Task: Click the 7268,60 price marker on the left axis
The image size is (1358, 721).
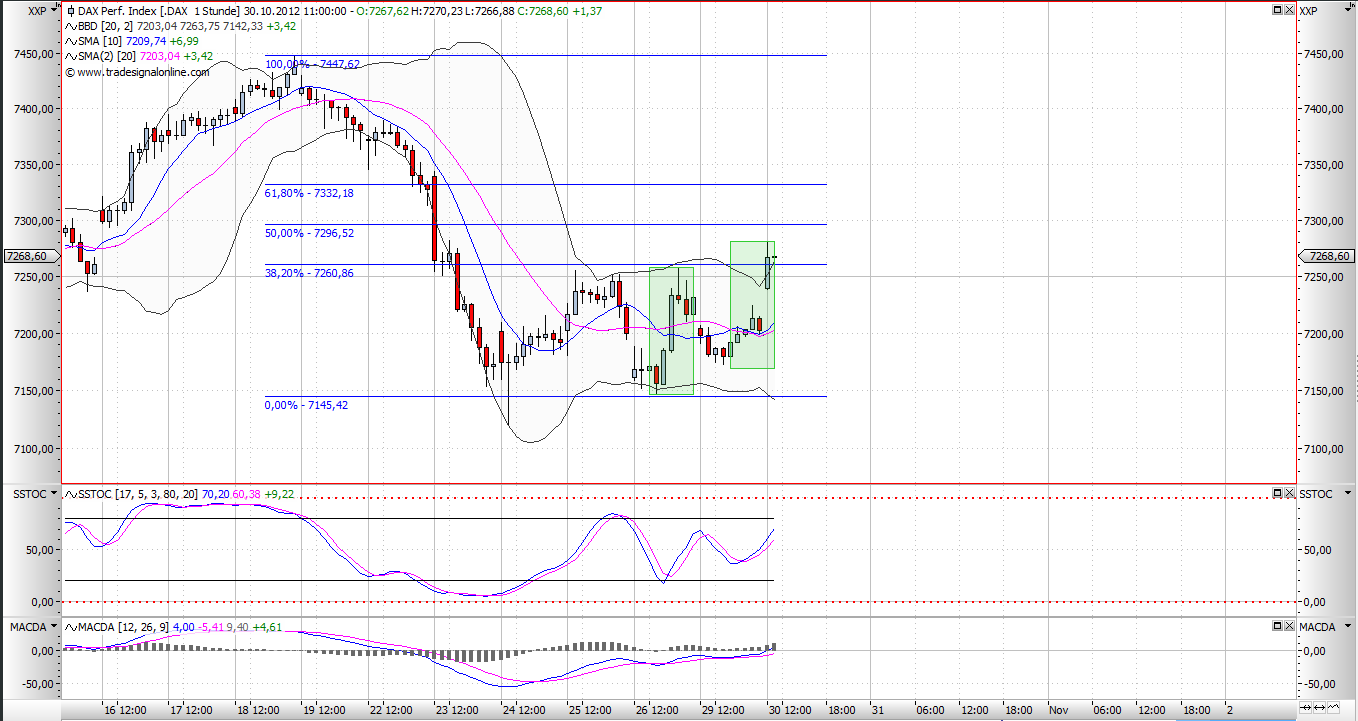Action: point(30,255)
